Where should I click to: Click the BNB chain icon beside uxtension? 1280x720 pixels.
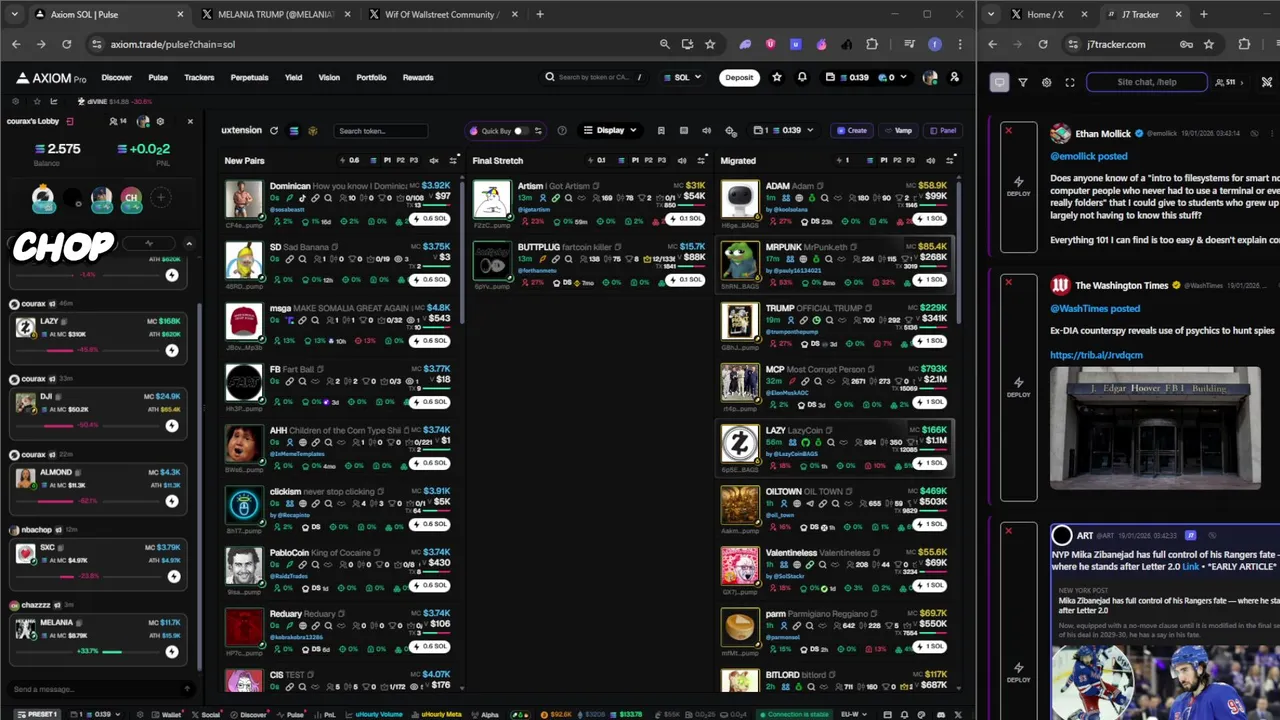click(x=313, y=131)
